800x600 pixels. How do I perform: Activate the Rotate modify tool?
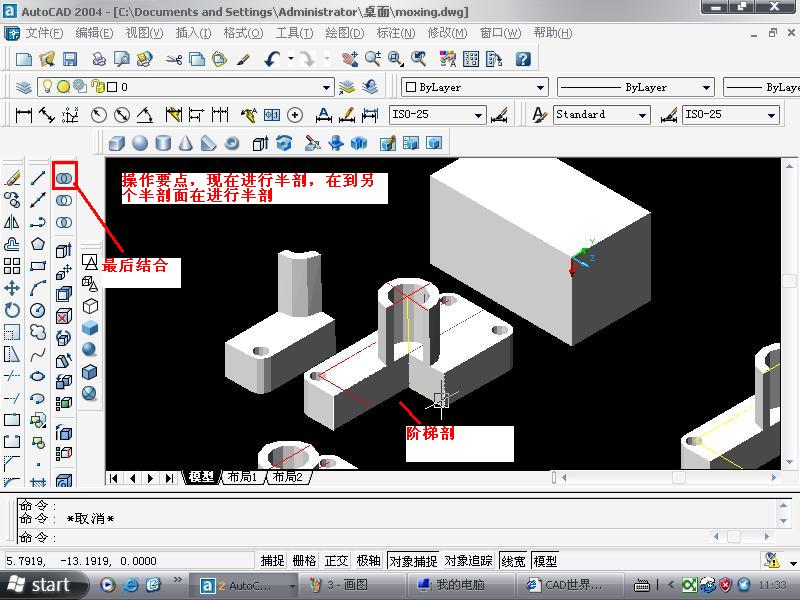pos(12,310)
